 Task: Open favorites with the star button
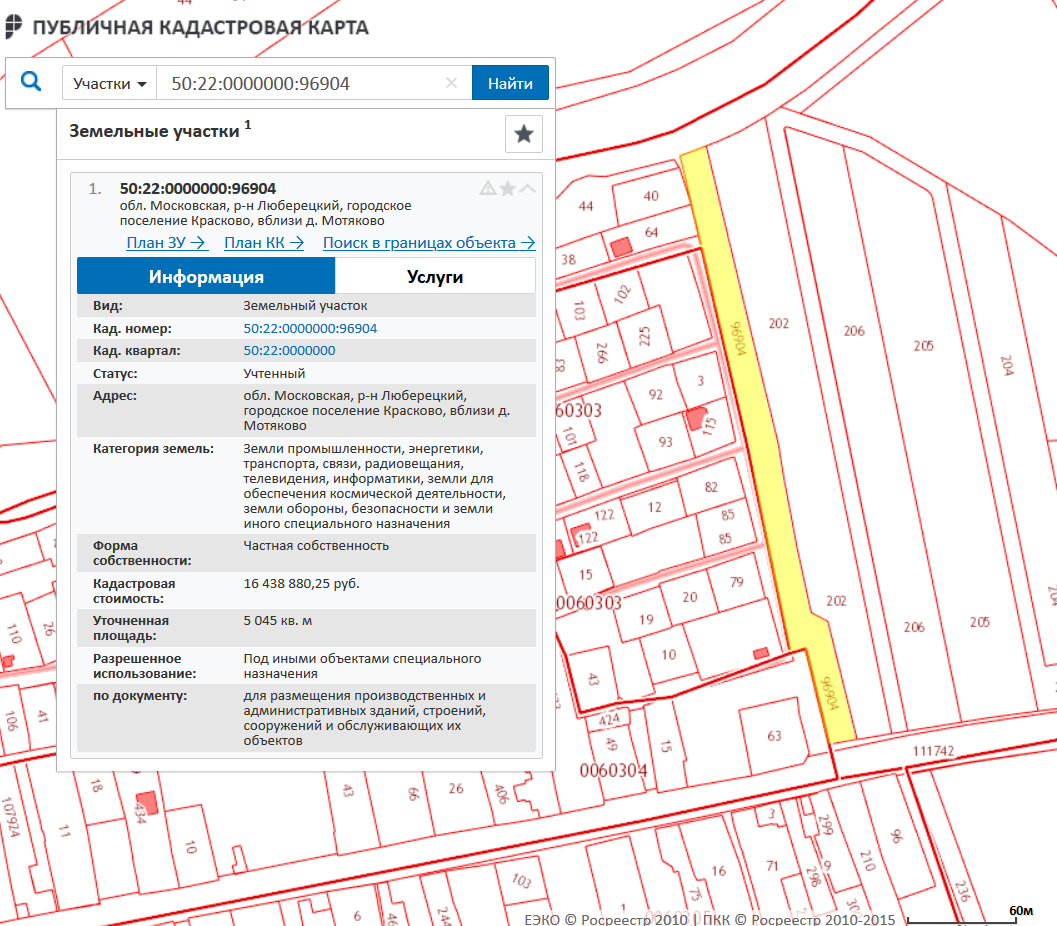click(x=523, y=134)
